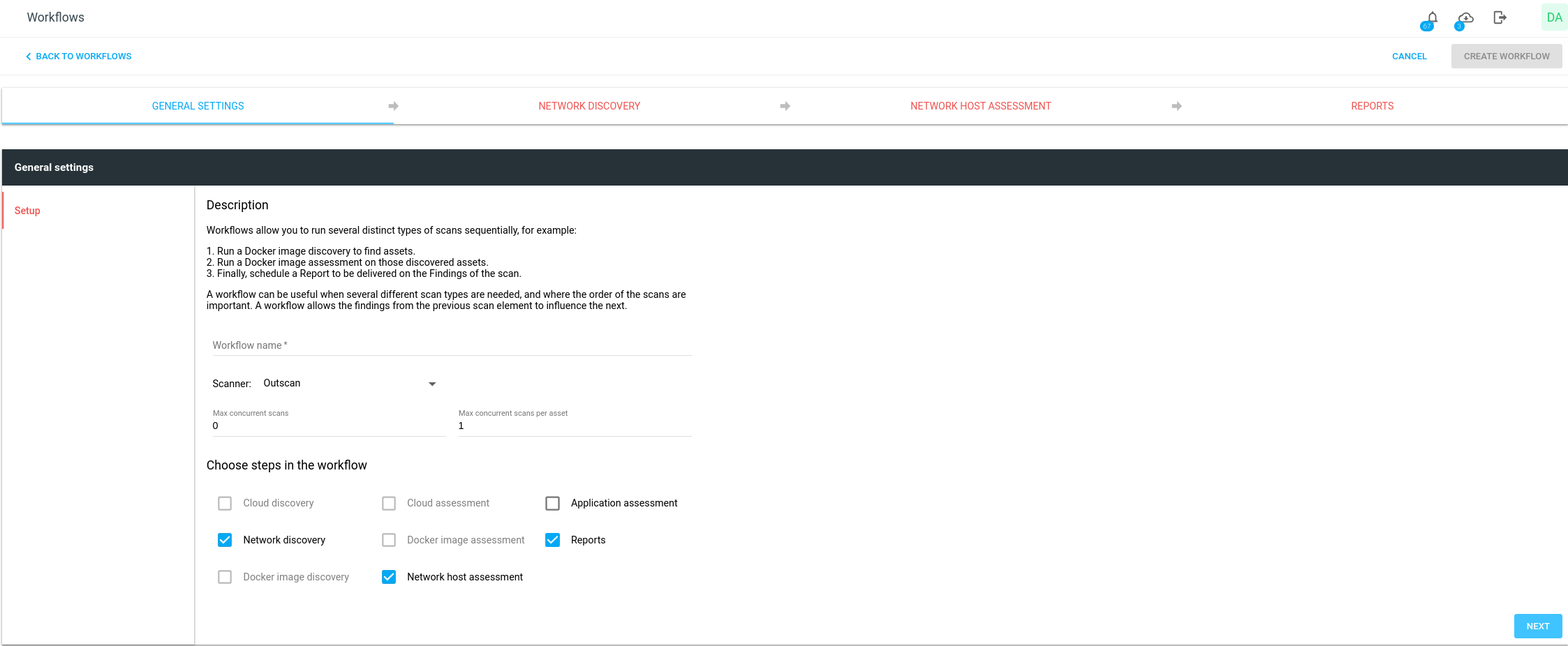Click the Workflow name input field

451,345
